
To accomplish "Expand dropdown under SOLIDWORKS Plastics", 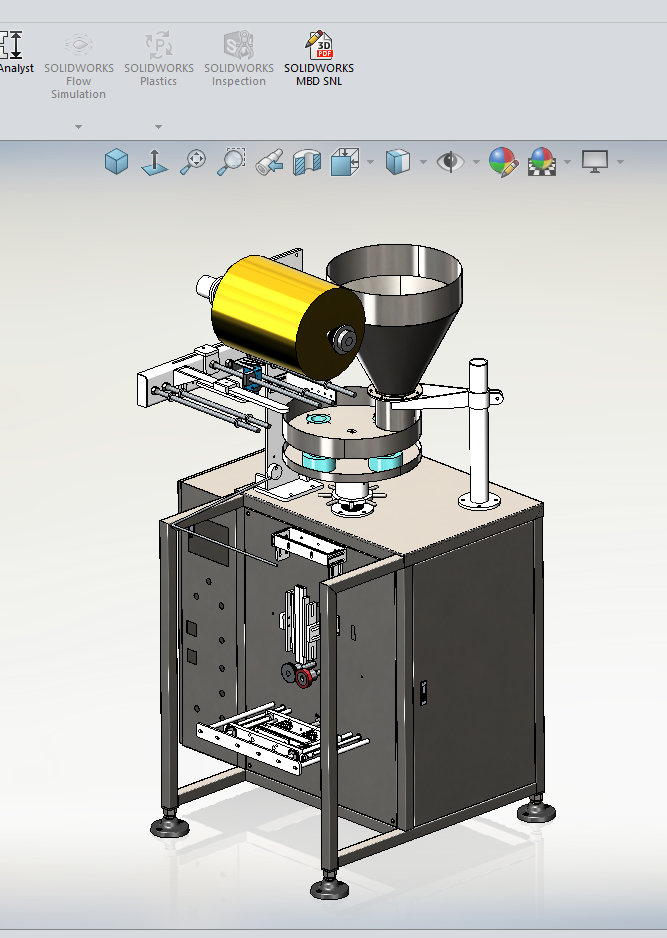I will click(159, 127).
